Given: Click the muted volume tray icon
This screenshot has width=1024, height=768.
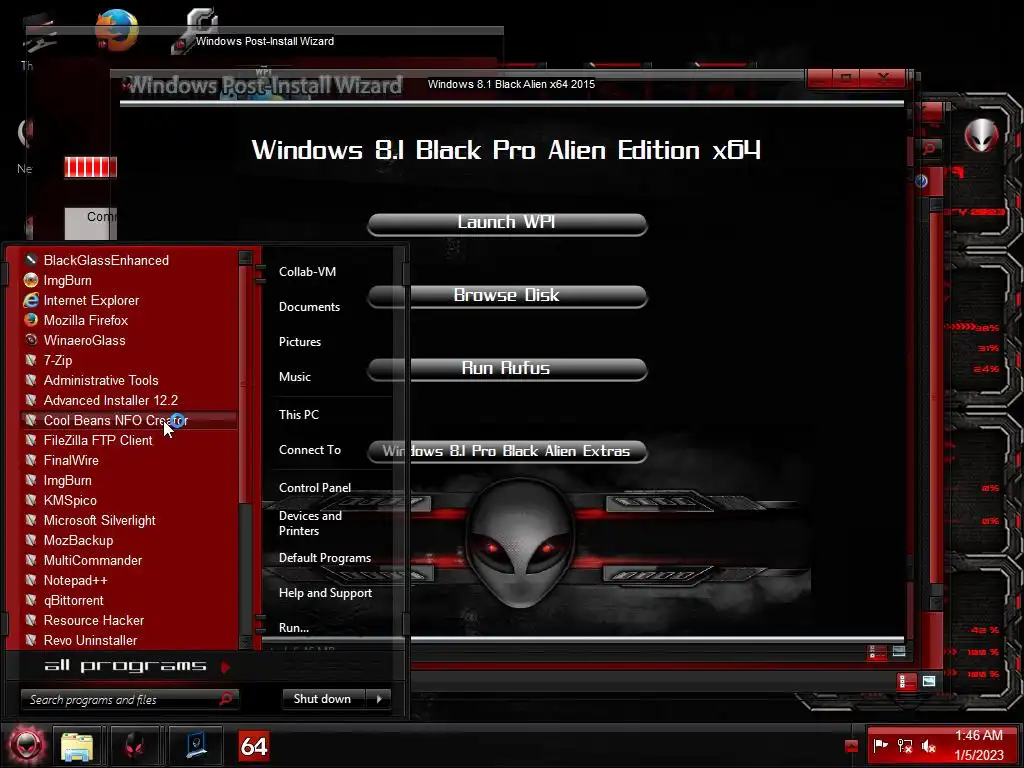Looking at the screenshot, I should click(x=929, y=745).
